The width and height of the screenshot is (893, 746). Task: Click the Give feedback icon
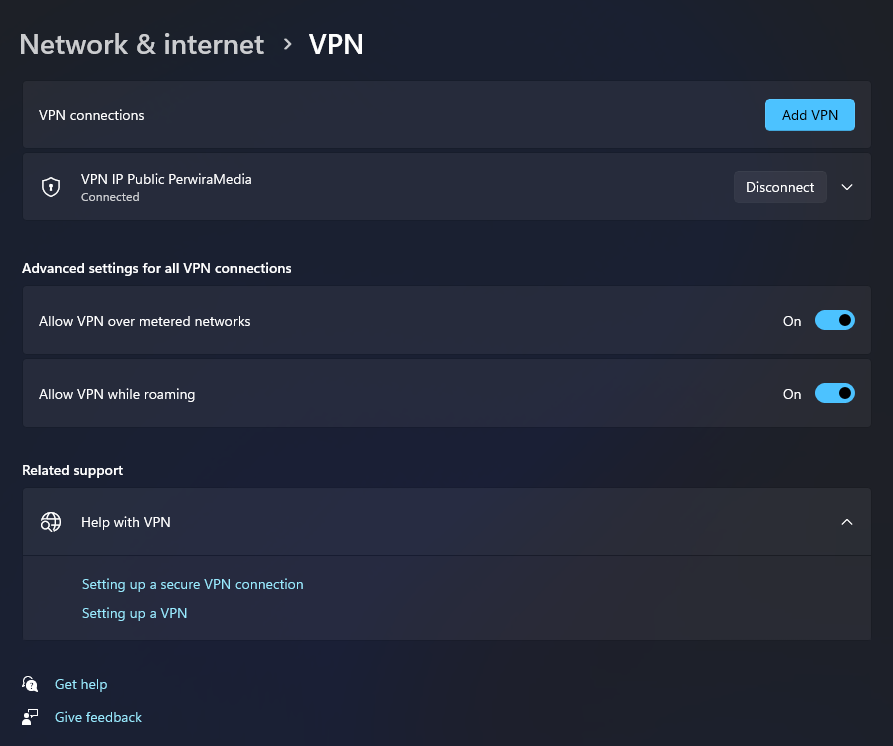pos(30,717)
